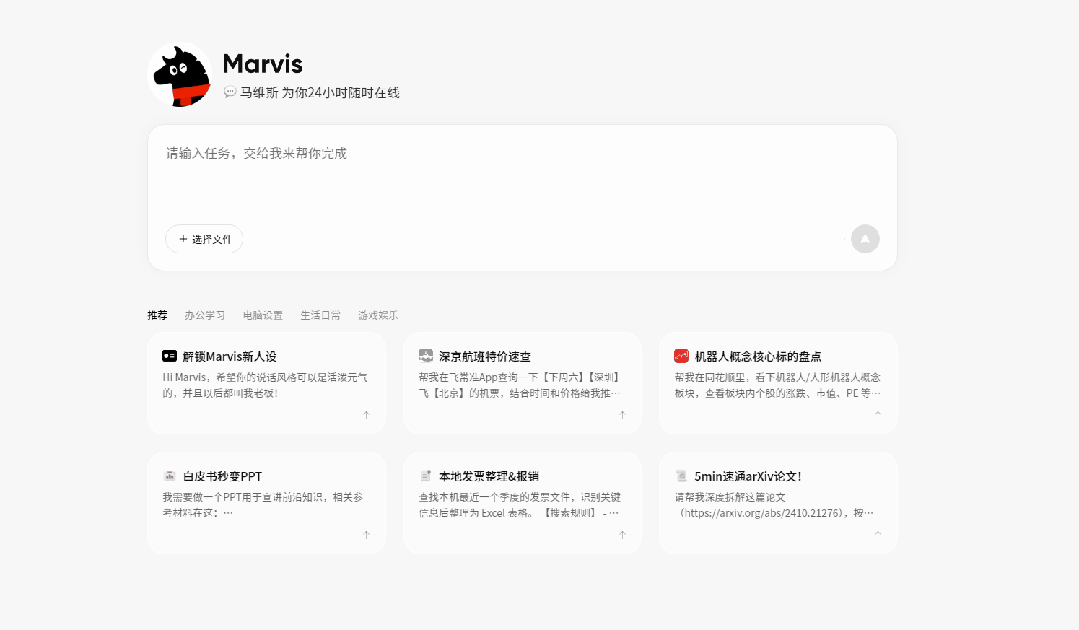Open the 游戏娱乐 tab

tap(378, 315)
